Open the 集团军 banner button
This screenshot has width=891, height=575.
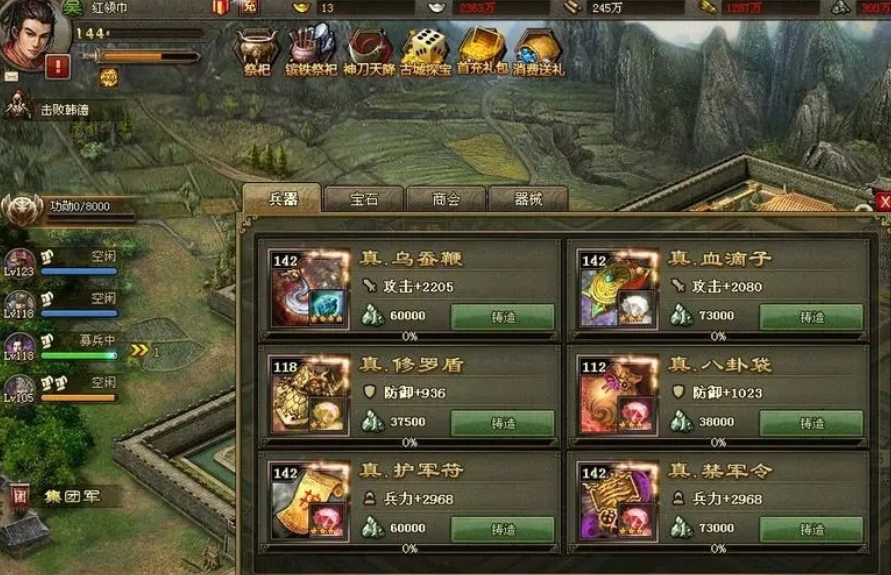(63, 497)
